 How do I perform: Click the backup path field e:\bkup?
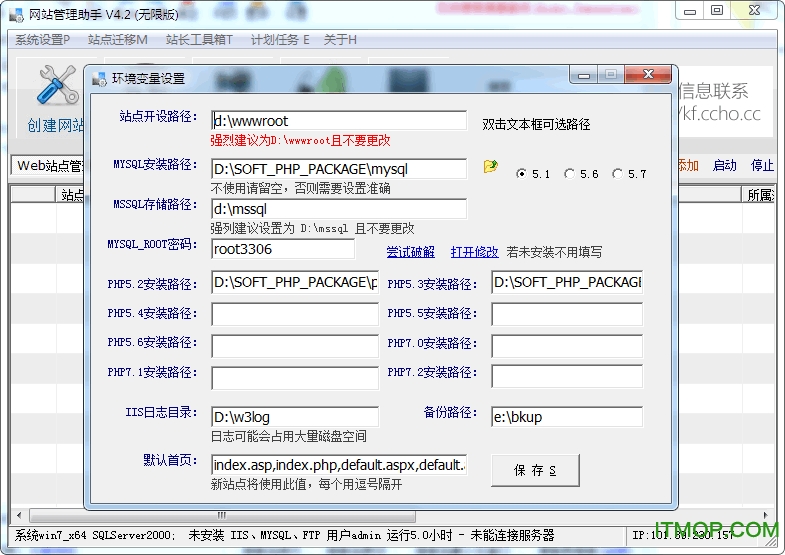pyautogui.click(x=567, y=417)
